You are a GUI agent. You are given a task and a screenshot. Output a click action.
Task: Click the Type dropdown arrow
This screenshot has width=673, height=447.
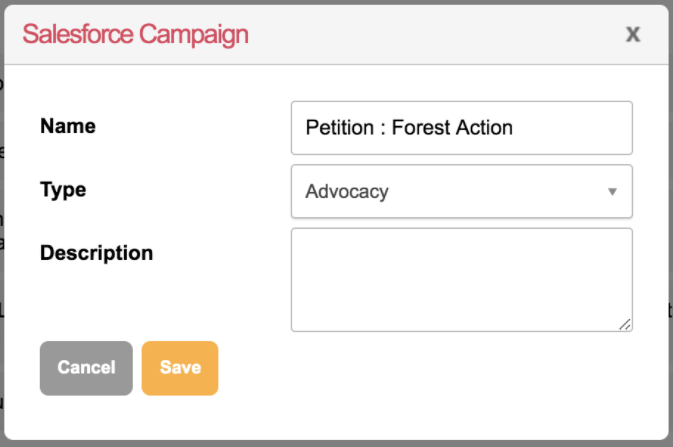point(612,191)
